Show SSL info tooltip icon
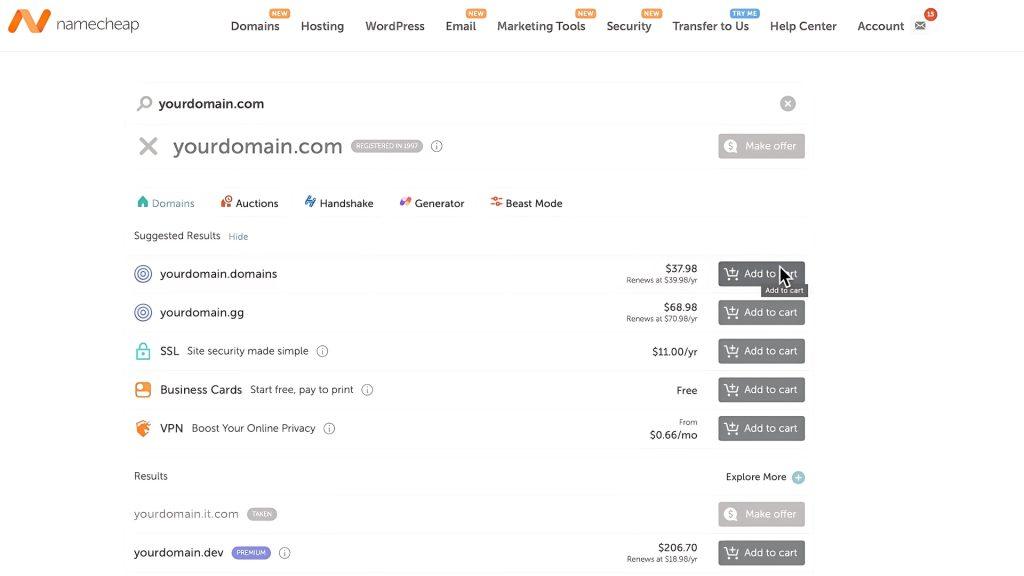1024x576 pixels. (x=322, y=351)
